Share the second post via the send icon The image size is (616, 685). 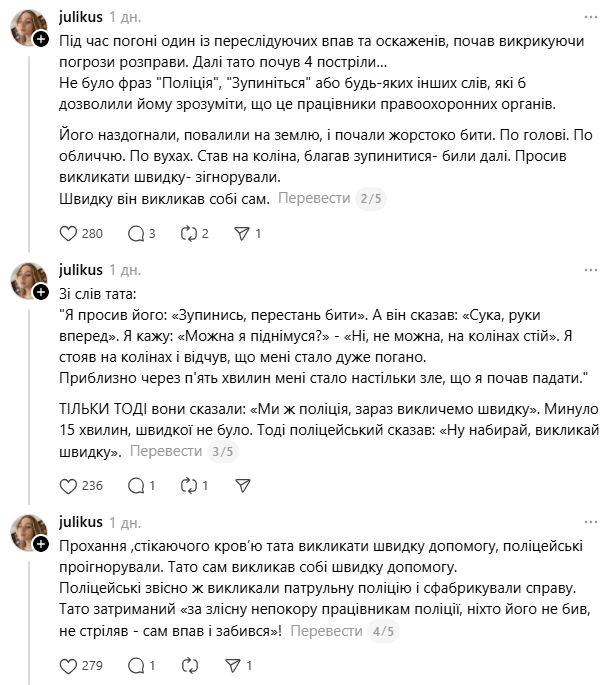click(241, 486)
